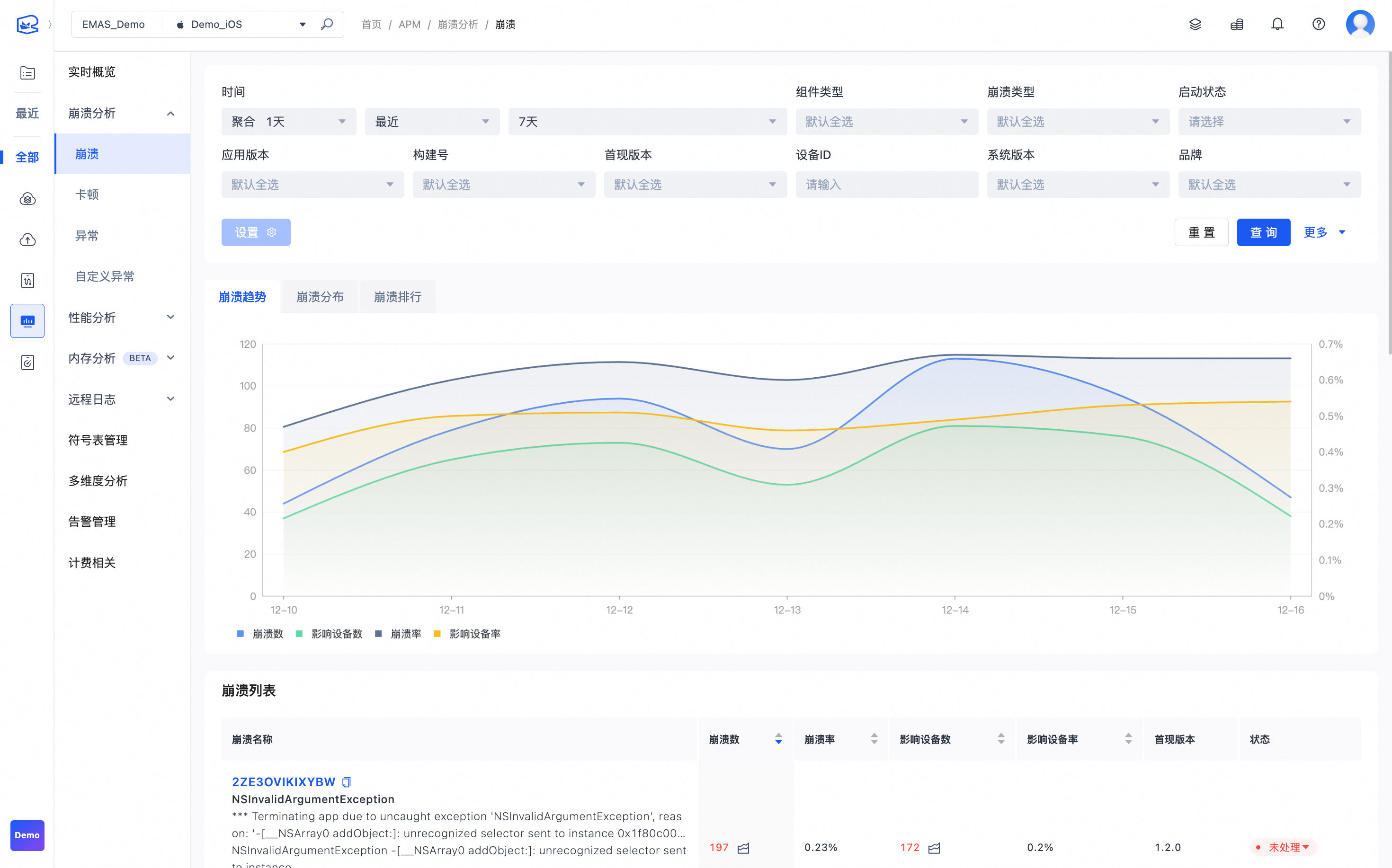Image resolution: width=1392 pixels, height=868 pixels.
Task: Click the layers stack icon in header
Action: pos(1195,24)
